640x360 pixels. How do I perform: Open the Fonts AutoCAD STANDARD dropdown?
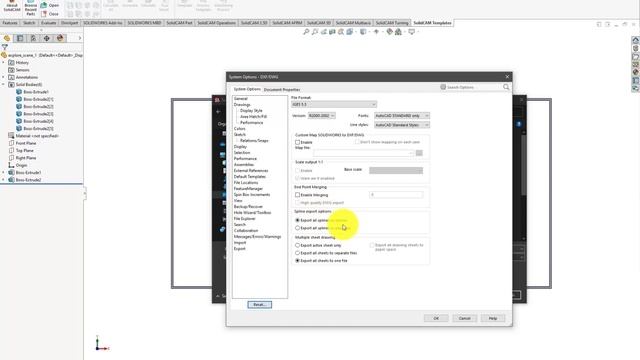402,116
